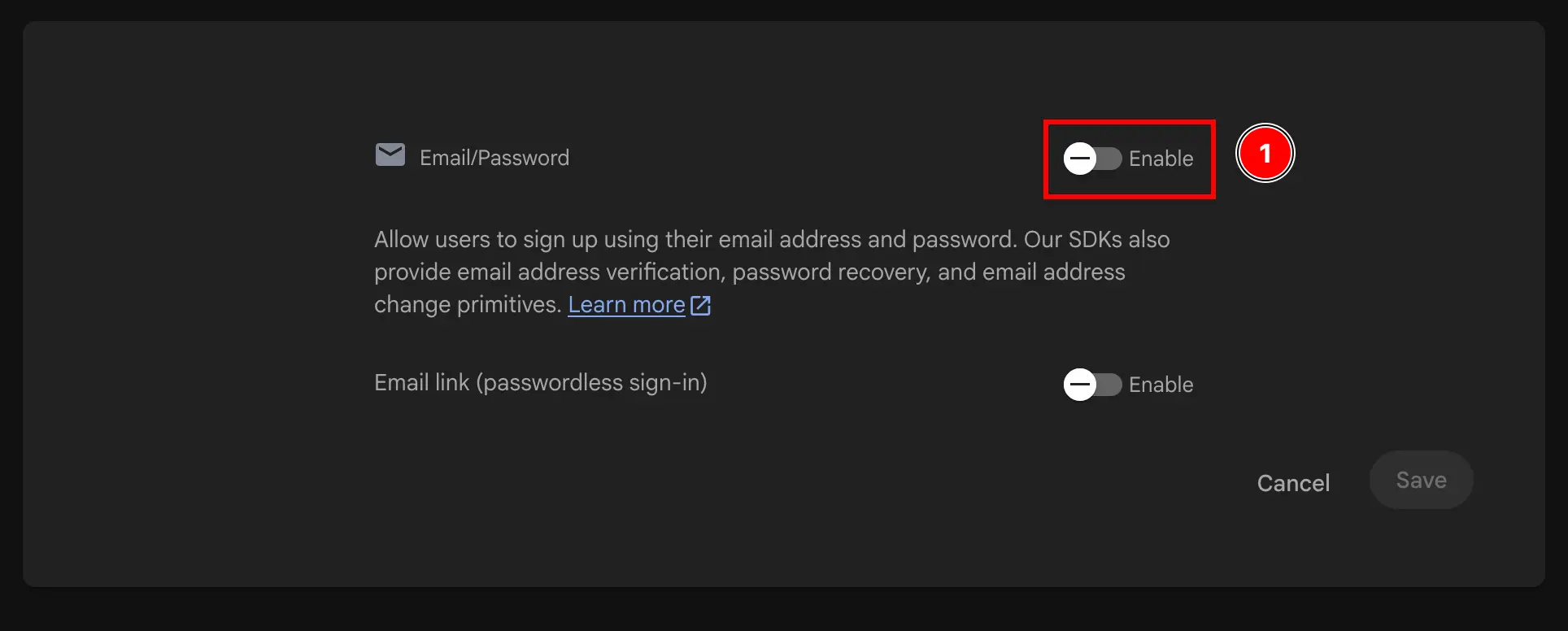The image size is (1568, 631).
Task: Click Cancel to discard changes
Action: click(x=1293, y=482)
